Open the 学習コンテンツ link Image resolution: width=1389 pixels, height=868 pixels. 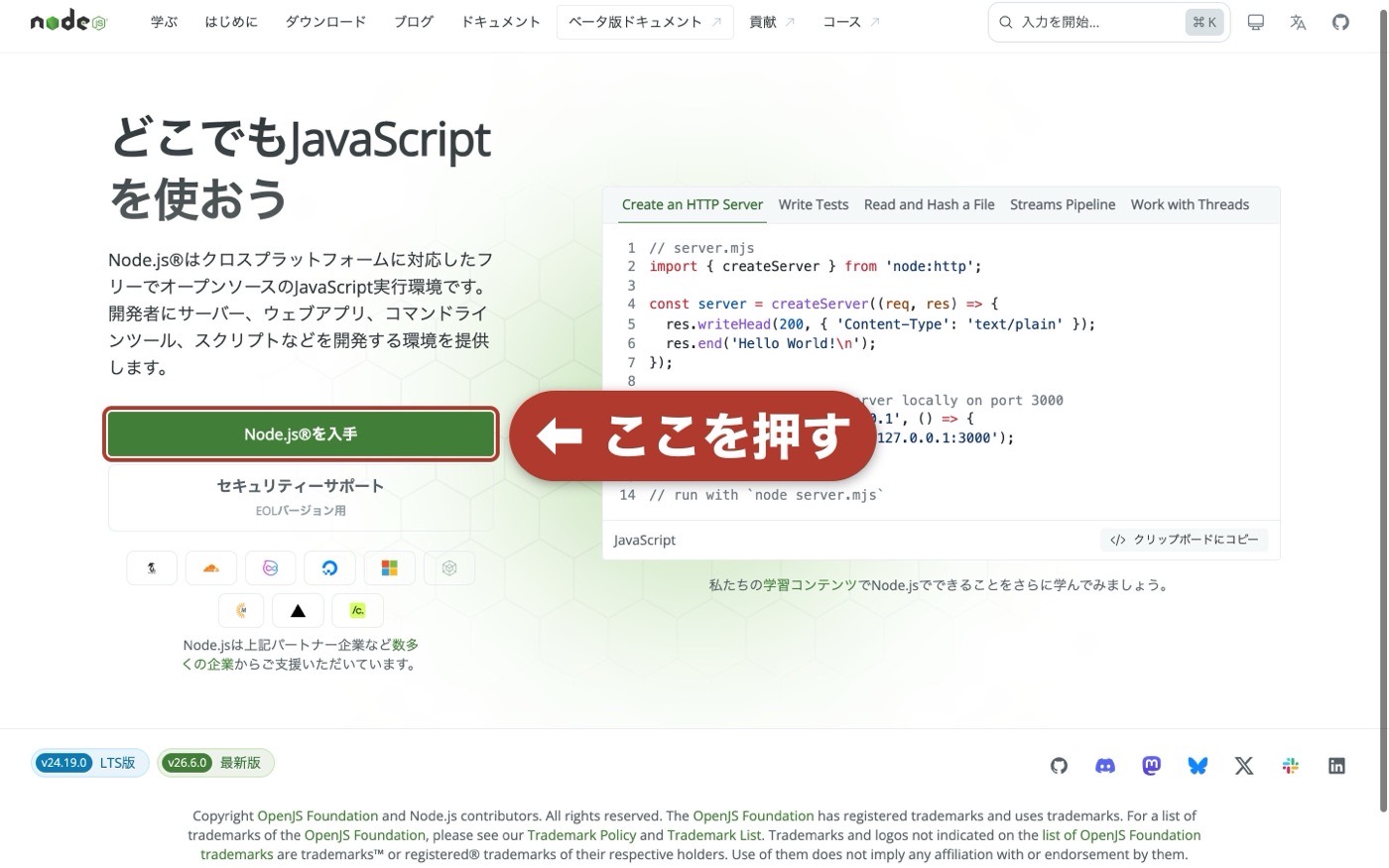click(x=810, y=585)
